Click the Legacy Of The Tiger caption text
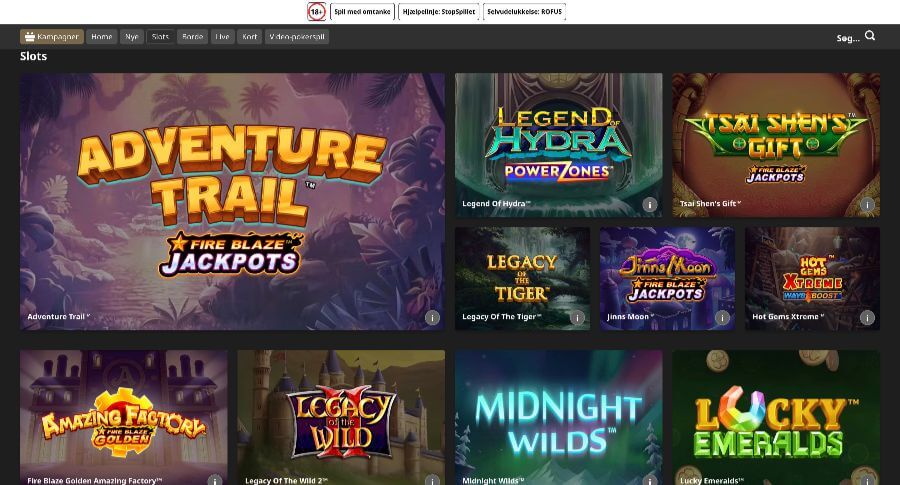900x485 pixels. 502,316
